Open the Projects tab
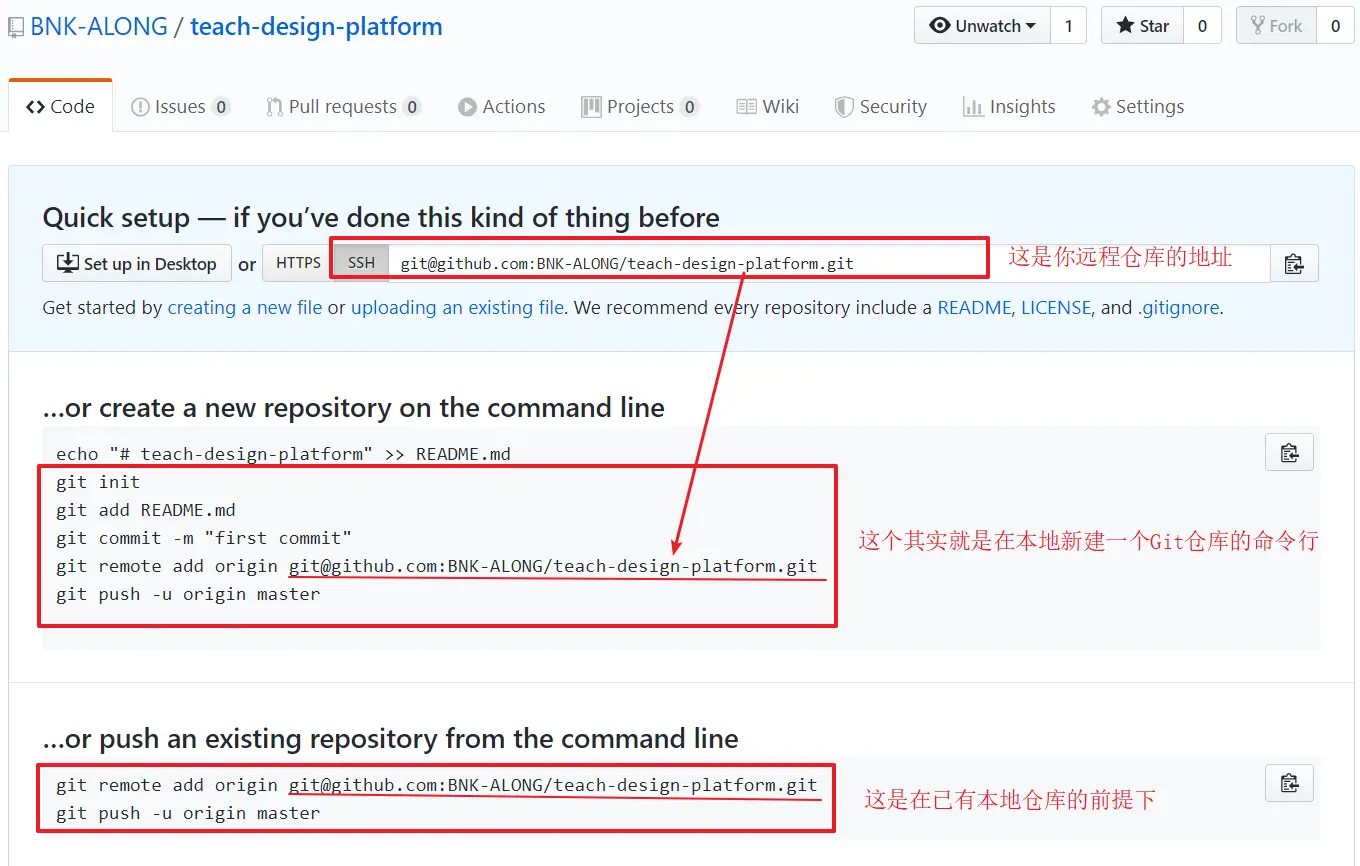Screen dimensions: 1360x866 point(640,106)
